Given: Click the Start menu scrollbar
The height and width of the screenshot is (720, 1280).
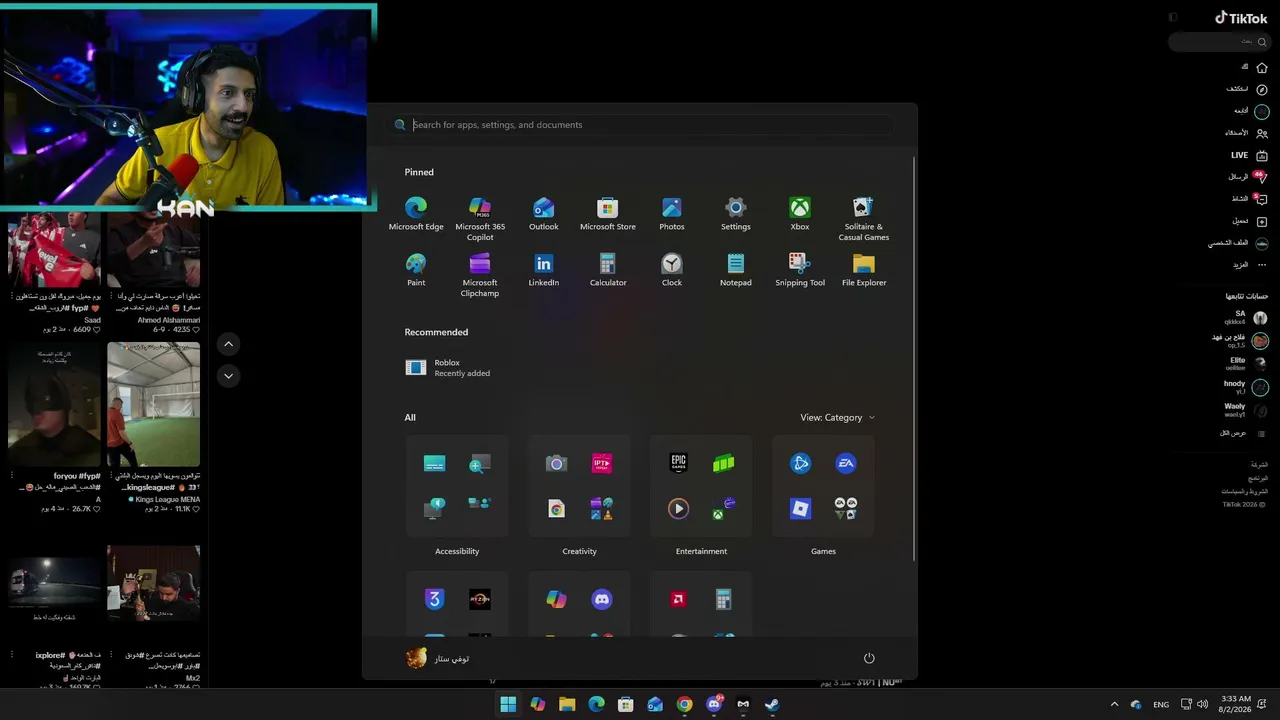Looking at the screenshot, I should [x=914, y=360].
